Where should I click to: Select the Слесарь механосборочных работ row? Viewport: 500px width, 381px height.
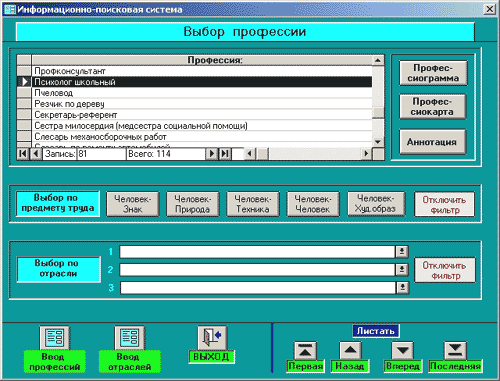[202, 137]
